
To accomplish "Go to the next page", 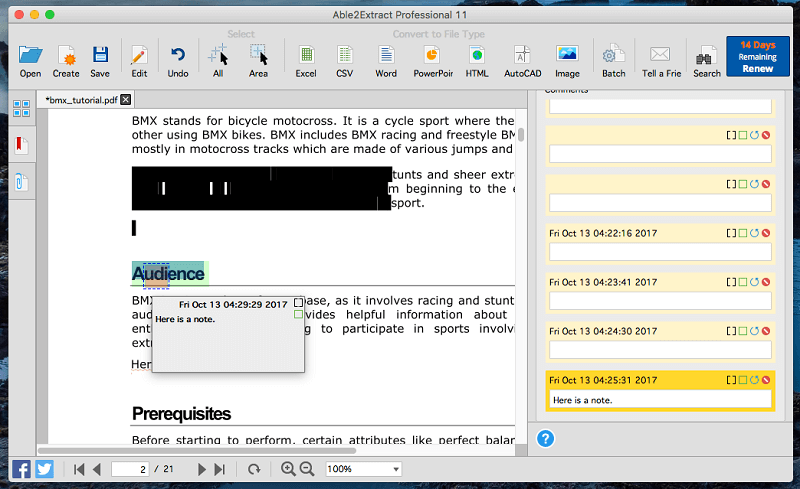I will coord(202,469).
